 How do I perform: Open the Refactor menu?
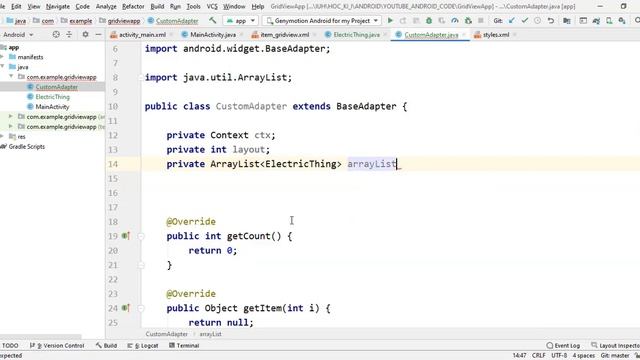pos(133,7)
